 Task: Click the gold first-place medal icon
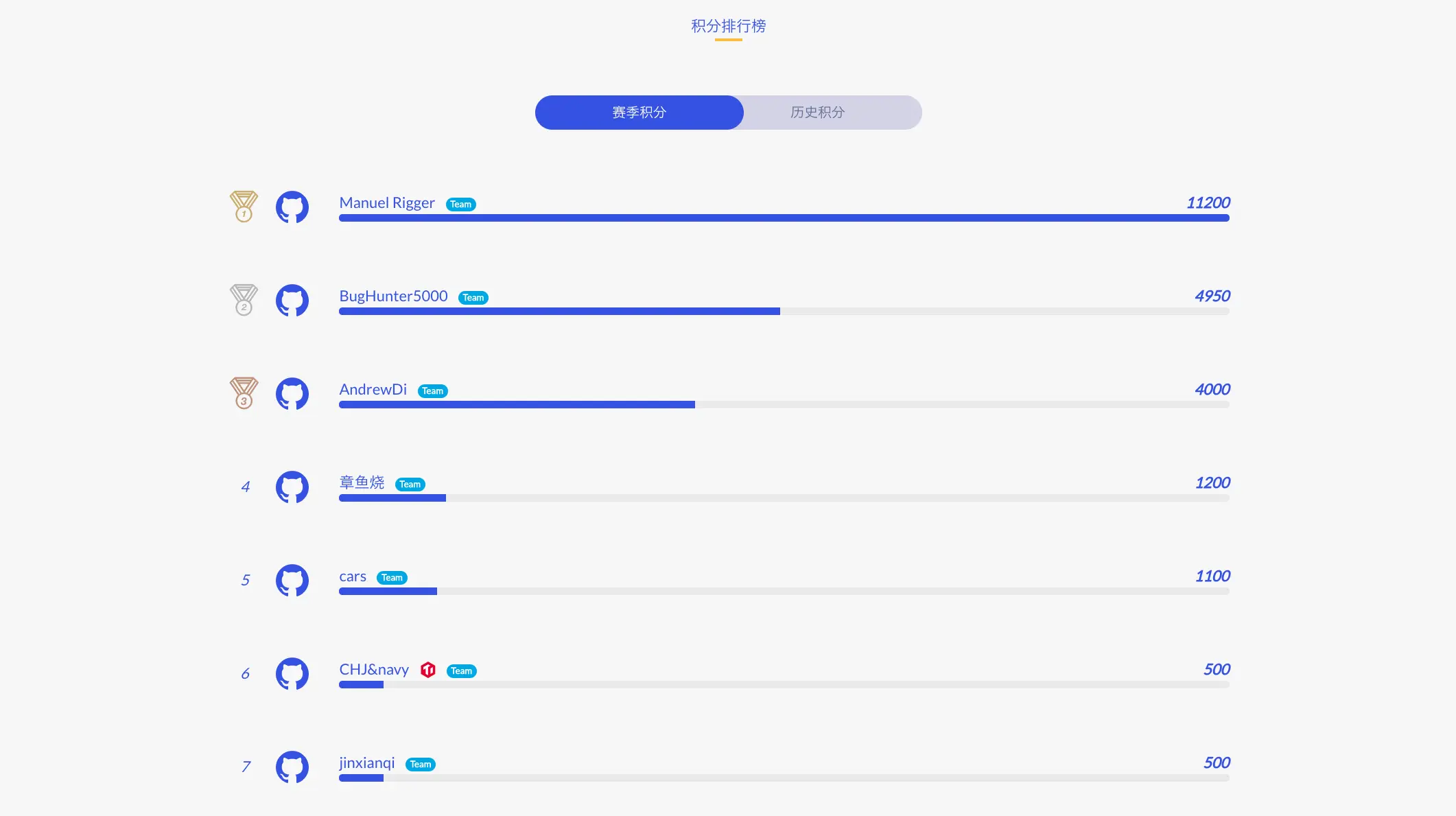click(244, 207)
